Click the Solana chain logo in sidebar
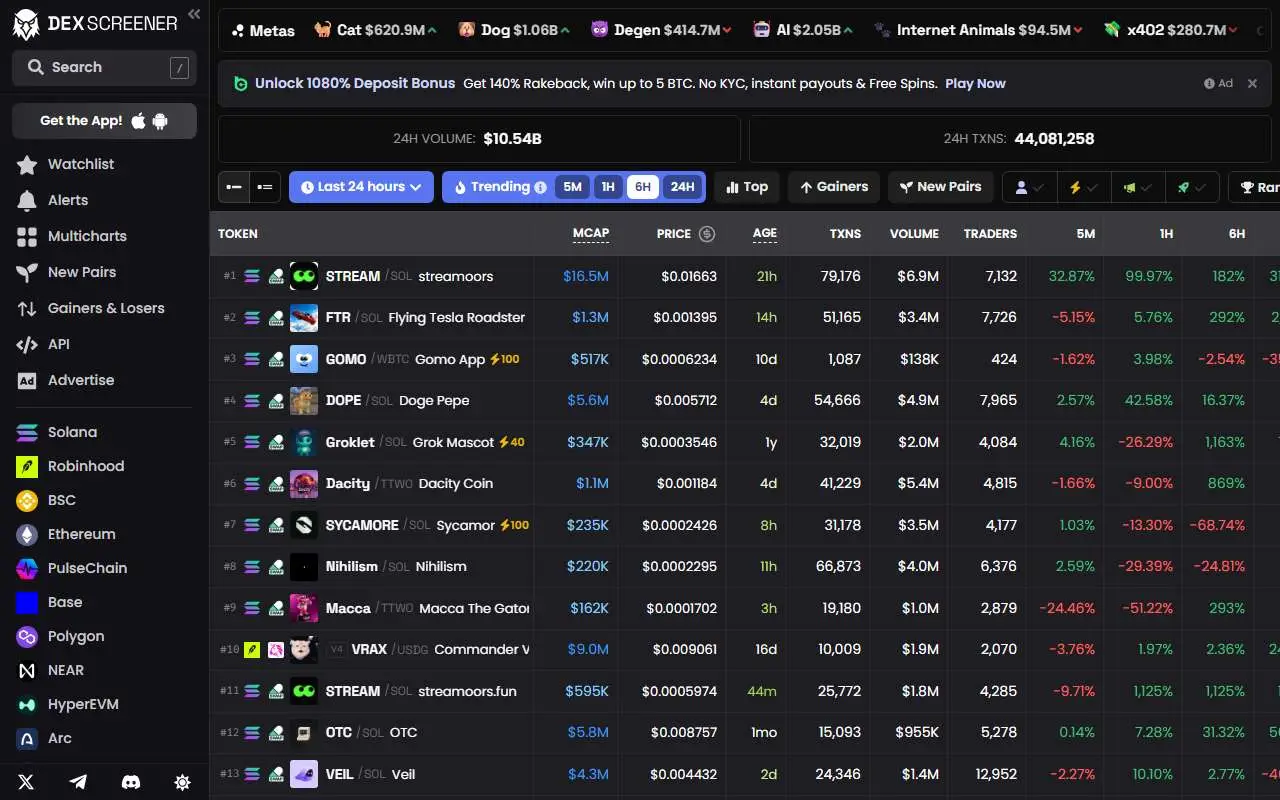 (x=27, y=432)
